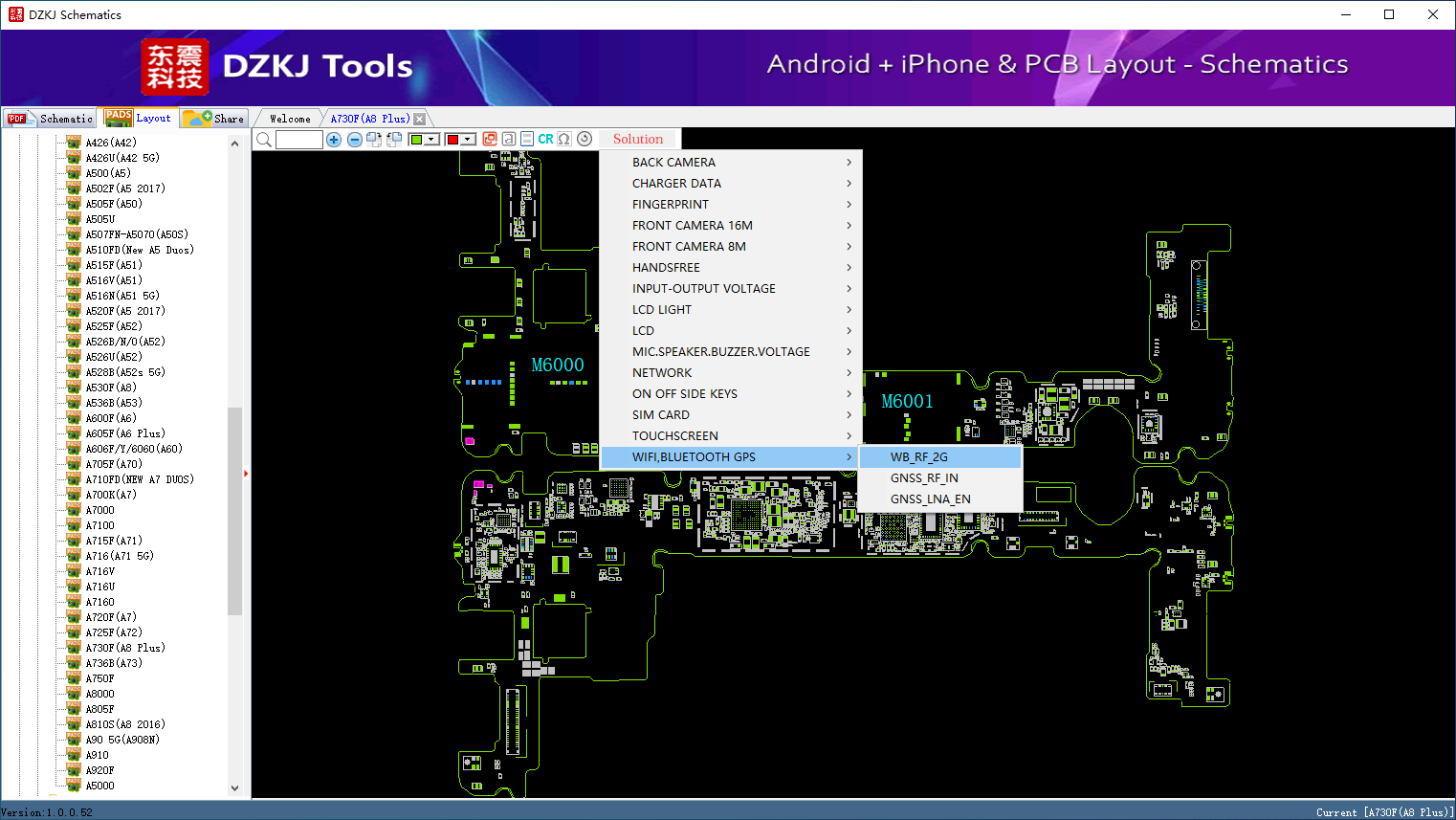This screenshot has height=820, width=1456.
Task: Click the letter 'a' text icon
Action: pyautogui.click(x=509, y=139)
